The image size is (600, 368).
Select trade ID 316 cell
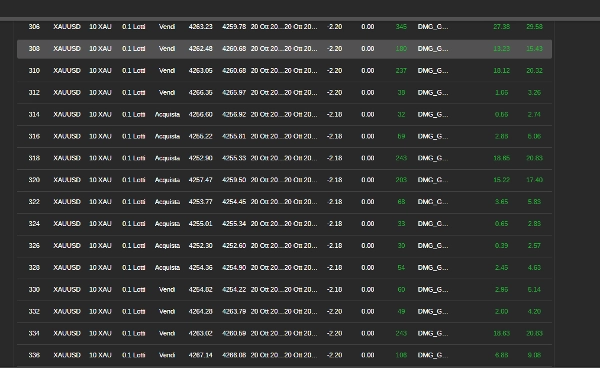34,136
